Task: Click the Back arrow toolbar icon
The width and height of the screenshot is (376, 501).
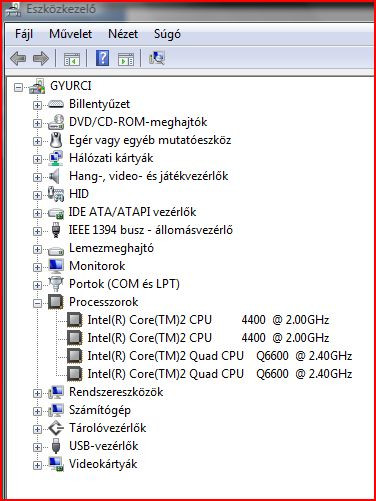Action: point(18,58)
